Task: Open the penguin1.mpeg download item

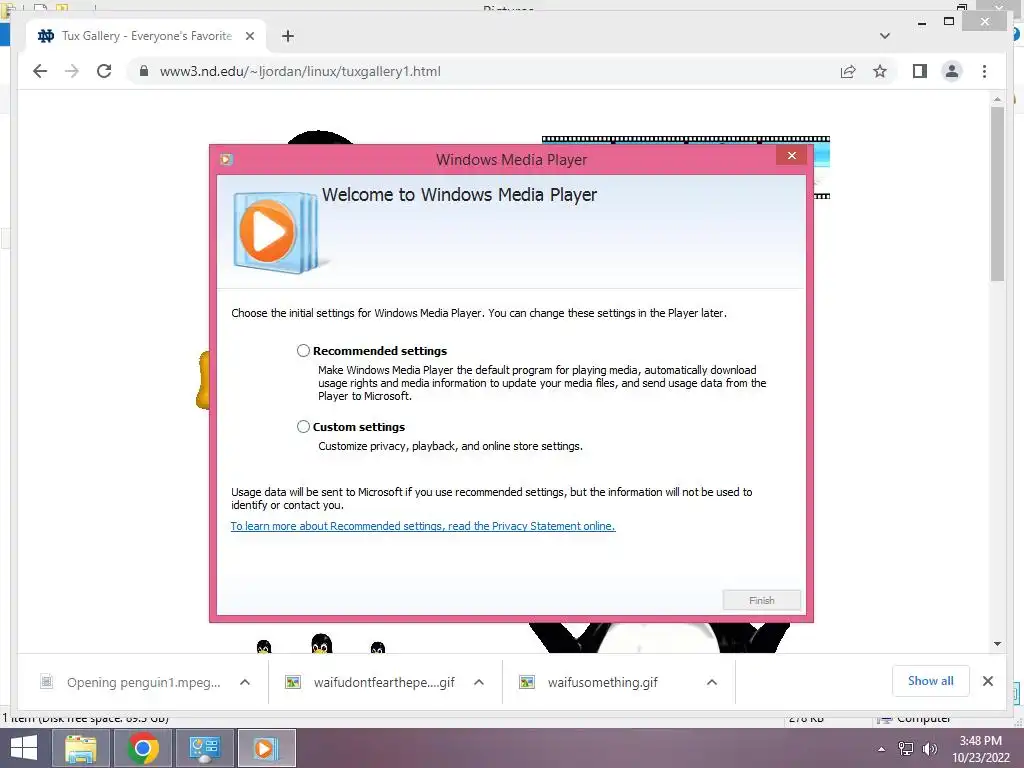Action: click(x=143, y=682)
